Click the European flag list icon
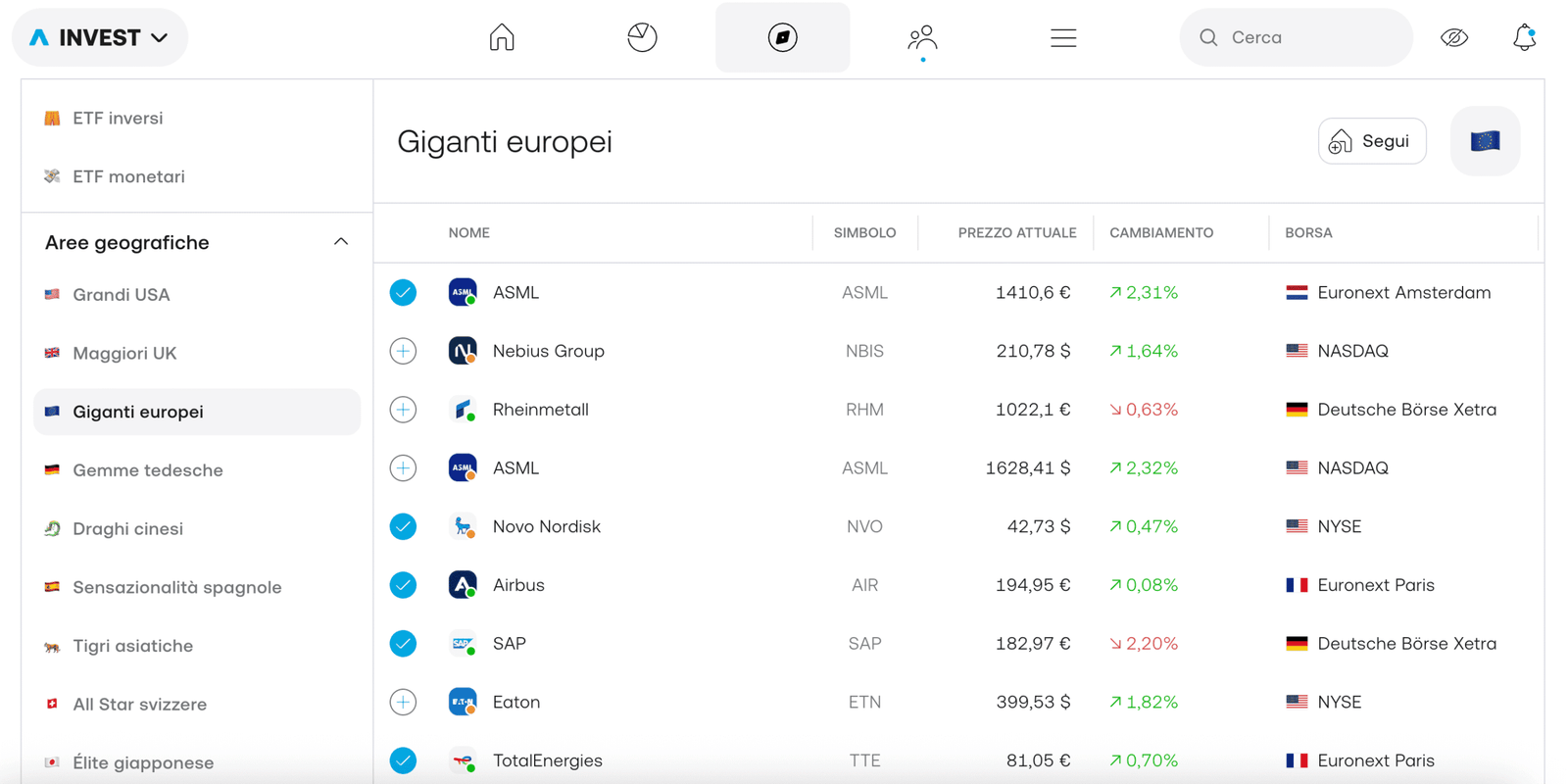Image resolution: width=1568 pixels, height=784 pixels. coord(1485,141)
